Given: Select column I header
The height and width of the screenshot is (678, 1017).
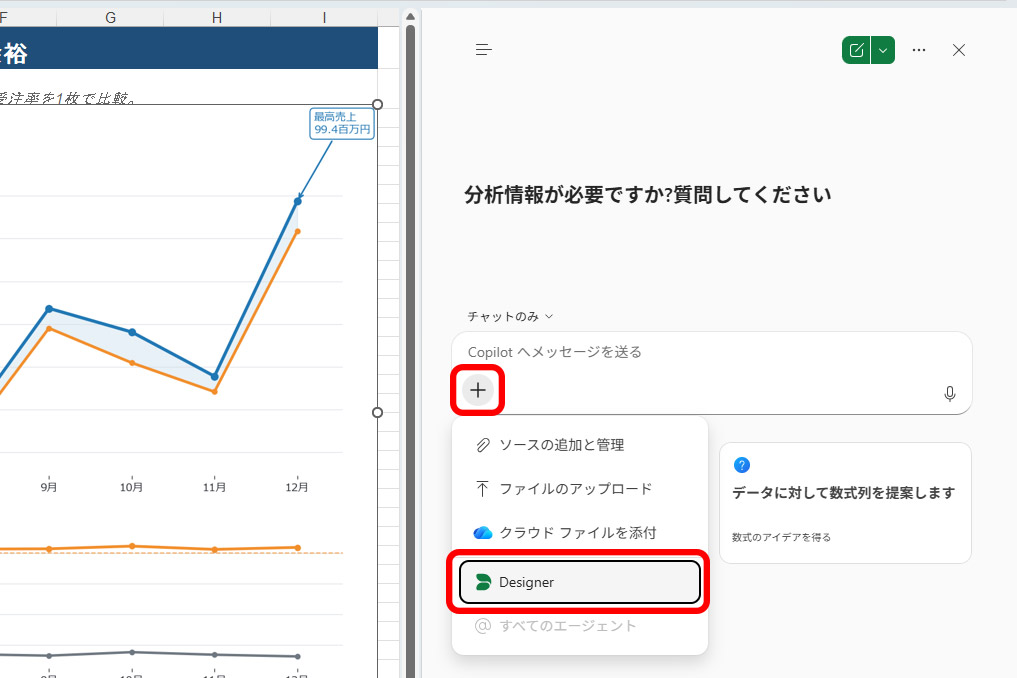Looking at the screenshot, I should pos(324,18).
